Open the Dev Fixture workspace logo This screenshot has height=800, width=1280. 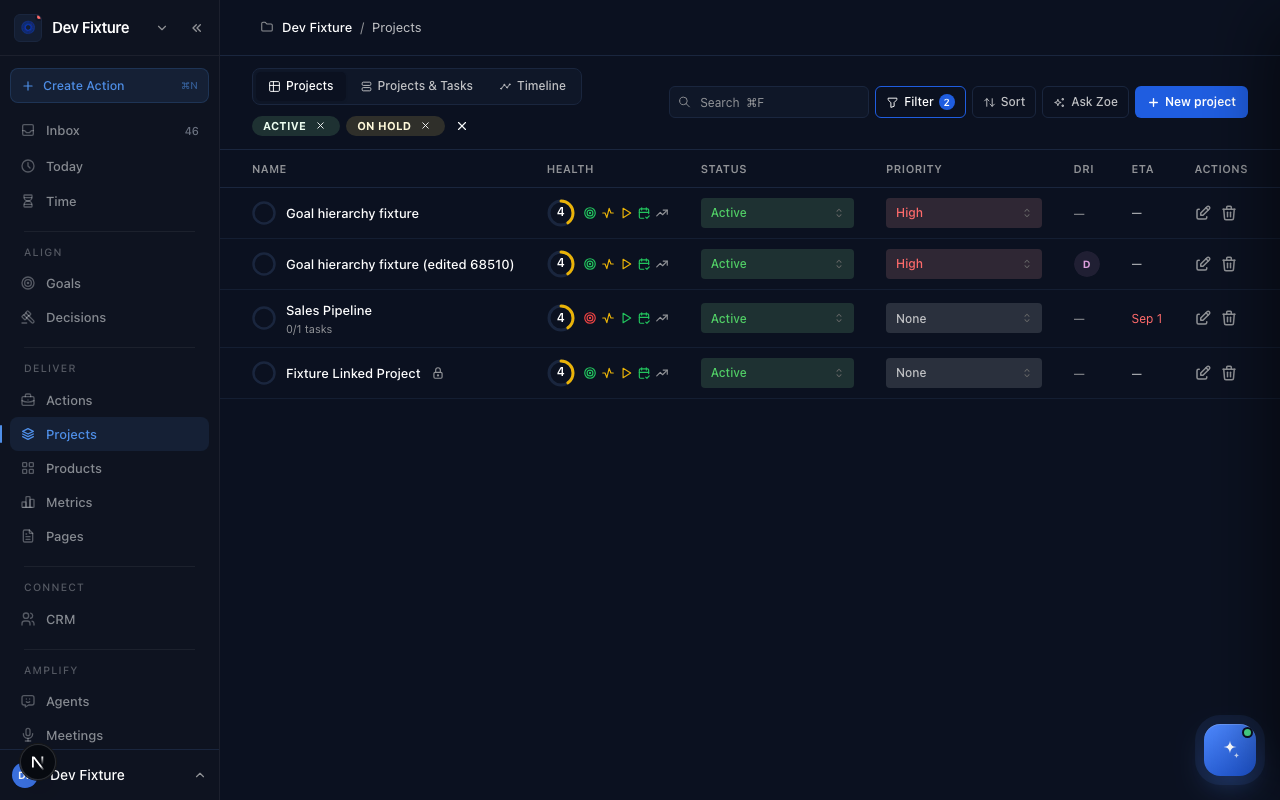[x=28, y=28]
